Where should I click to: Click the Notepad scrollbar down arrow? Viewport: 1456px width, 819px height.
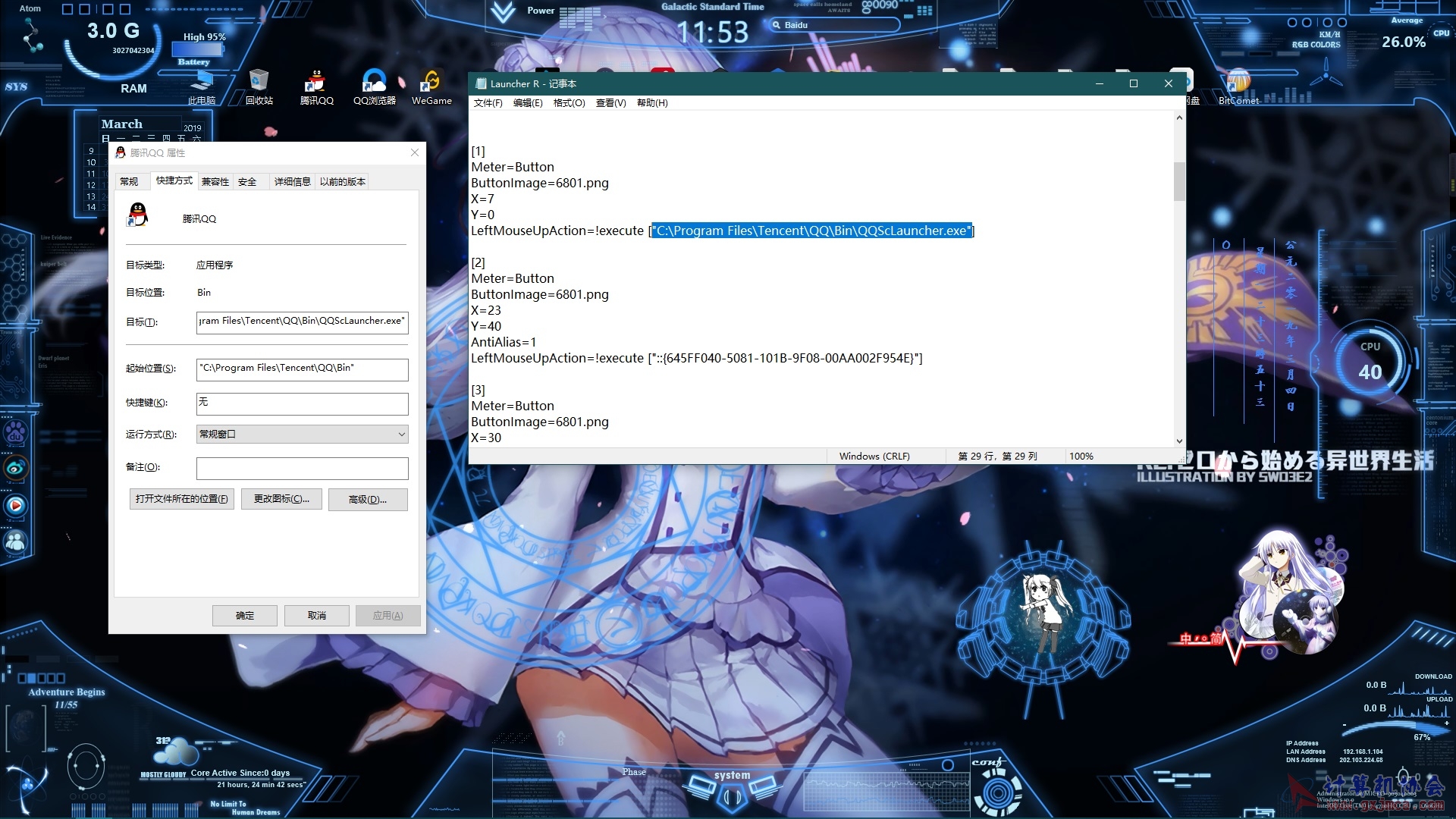point(1179,441)
